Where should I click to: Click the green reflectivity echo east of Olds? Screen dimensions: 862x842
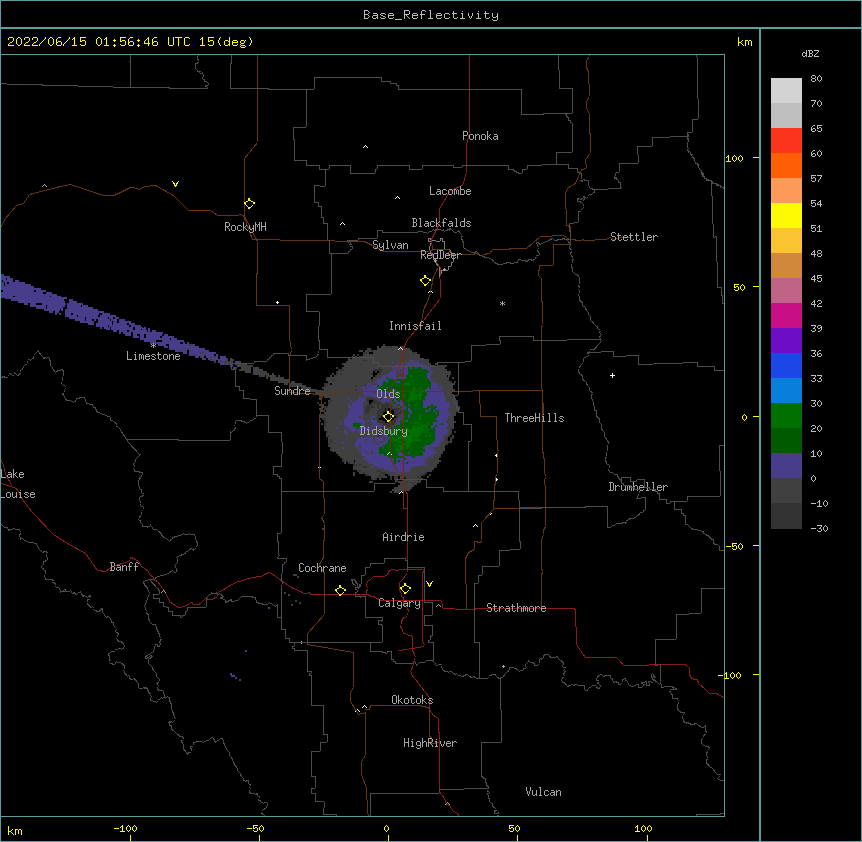[x=418, y=412]
